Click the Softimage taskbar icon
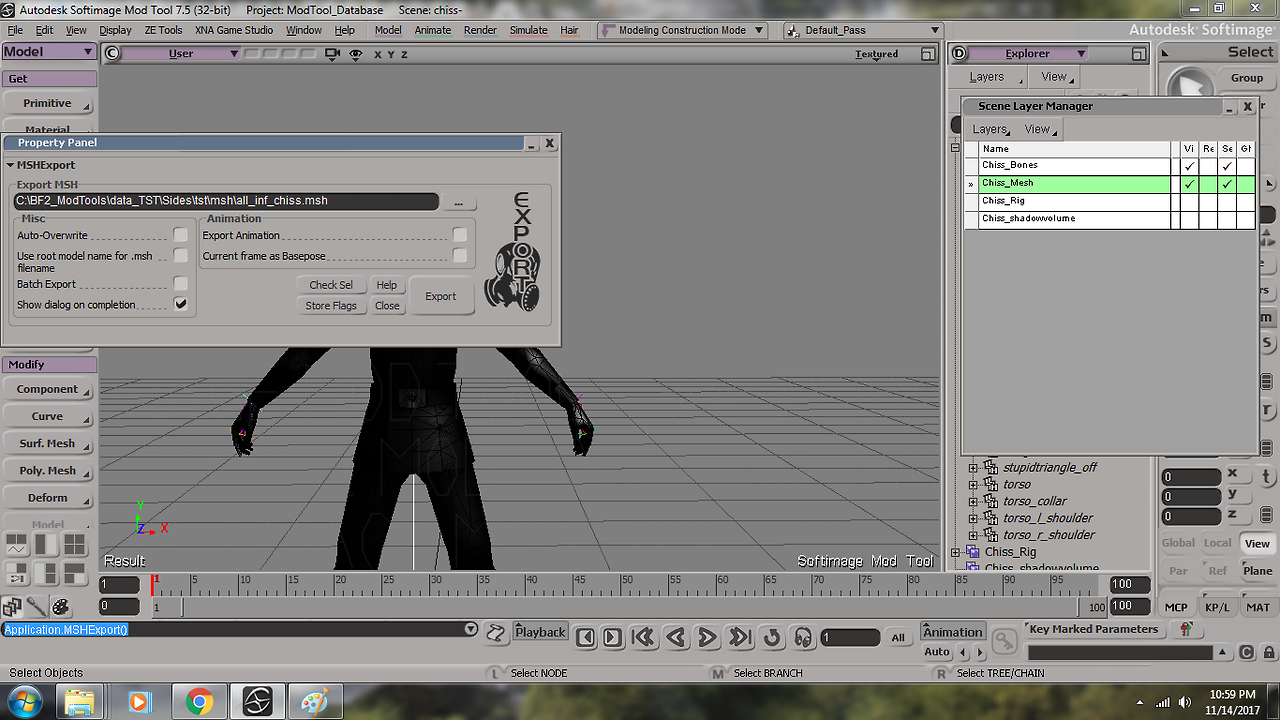 (257, 701)
